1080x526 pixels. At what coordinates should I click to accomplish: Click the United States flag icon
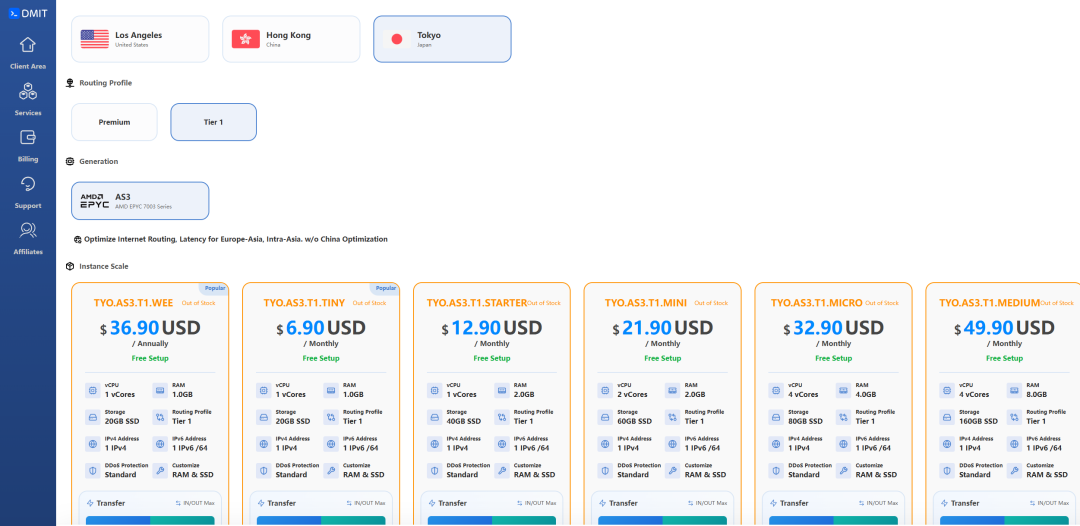94,39
